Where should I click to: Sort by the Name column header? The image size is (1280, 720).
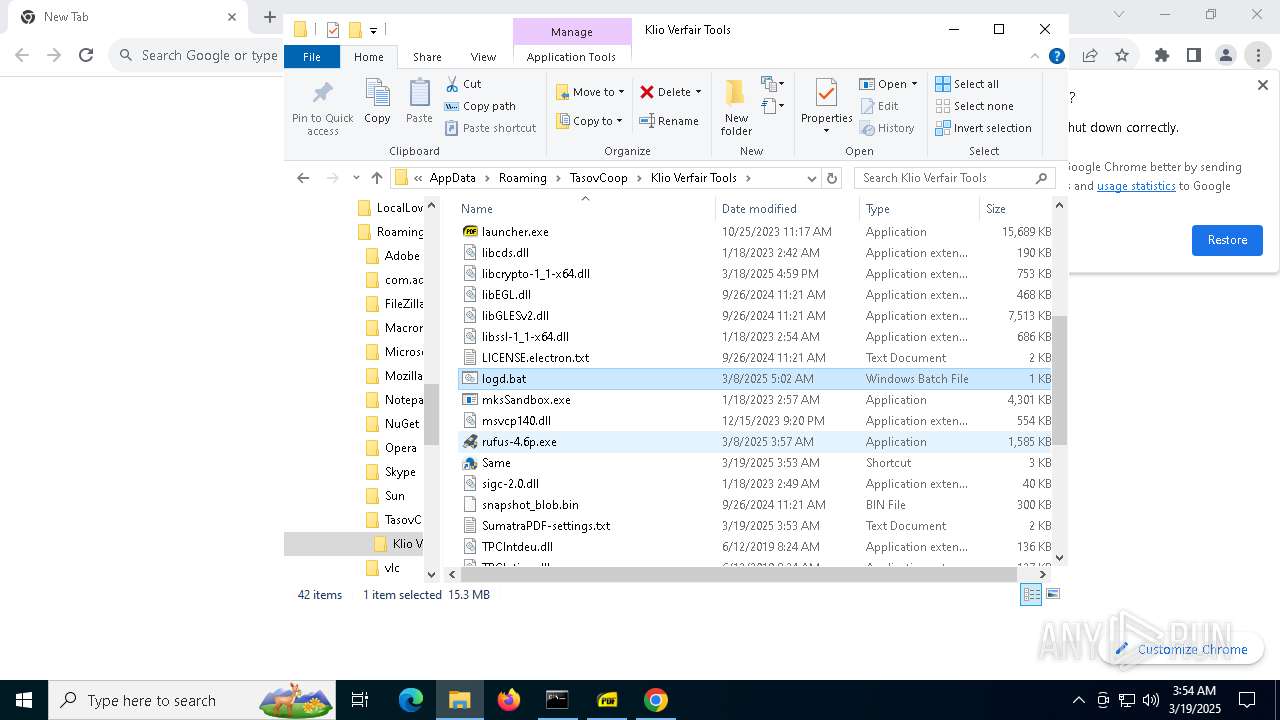[586, 208]
